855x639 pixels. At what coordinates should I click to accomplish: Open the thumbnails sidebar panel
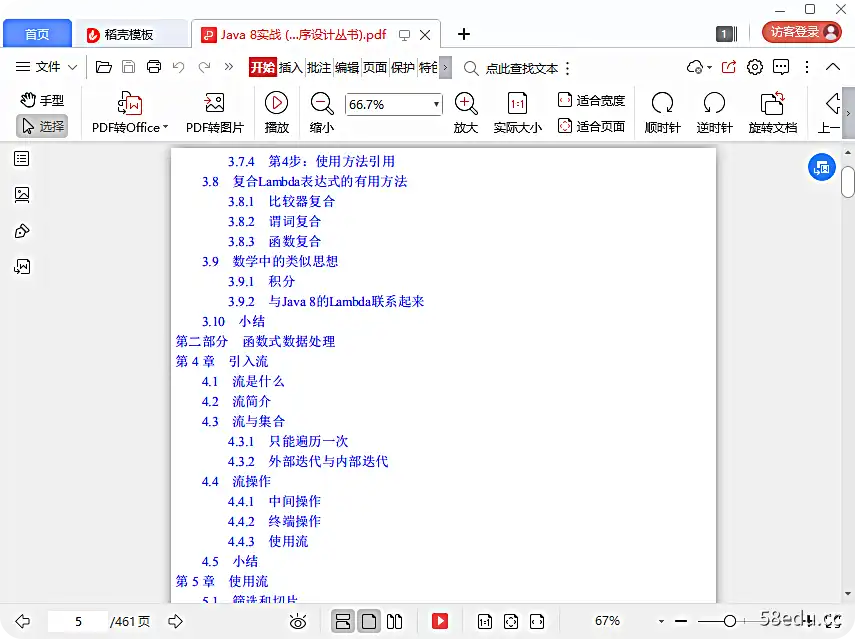pyautogui.click(x=22, y=195)
